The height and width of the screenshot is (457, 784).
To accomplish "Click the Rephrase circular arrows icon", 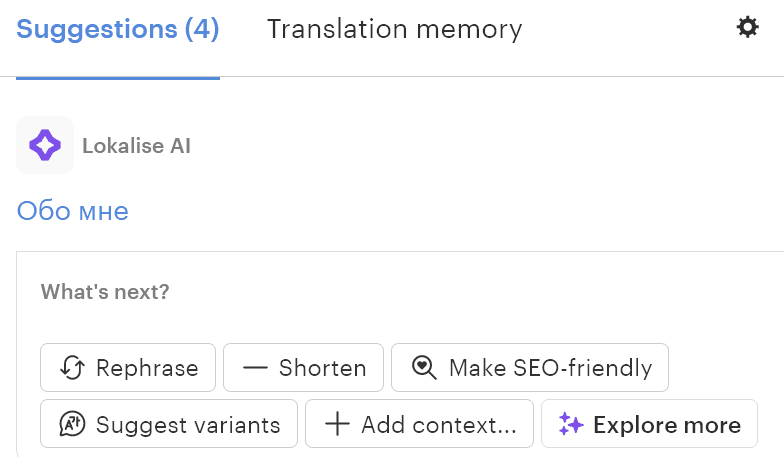I will [x=72, y=368].
